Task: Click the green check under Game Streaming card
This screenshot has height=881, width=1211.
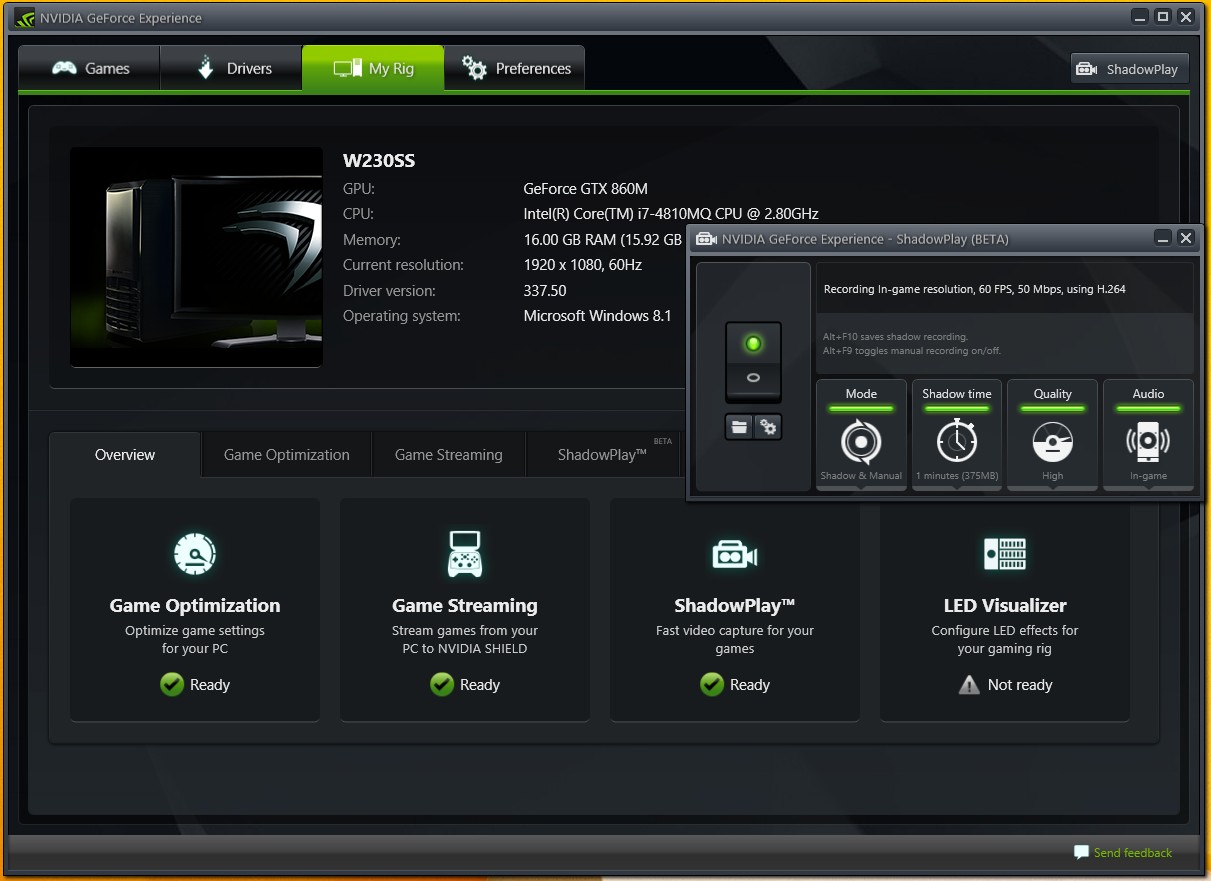Action: click(x=442, y=684)
